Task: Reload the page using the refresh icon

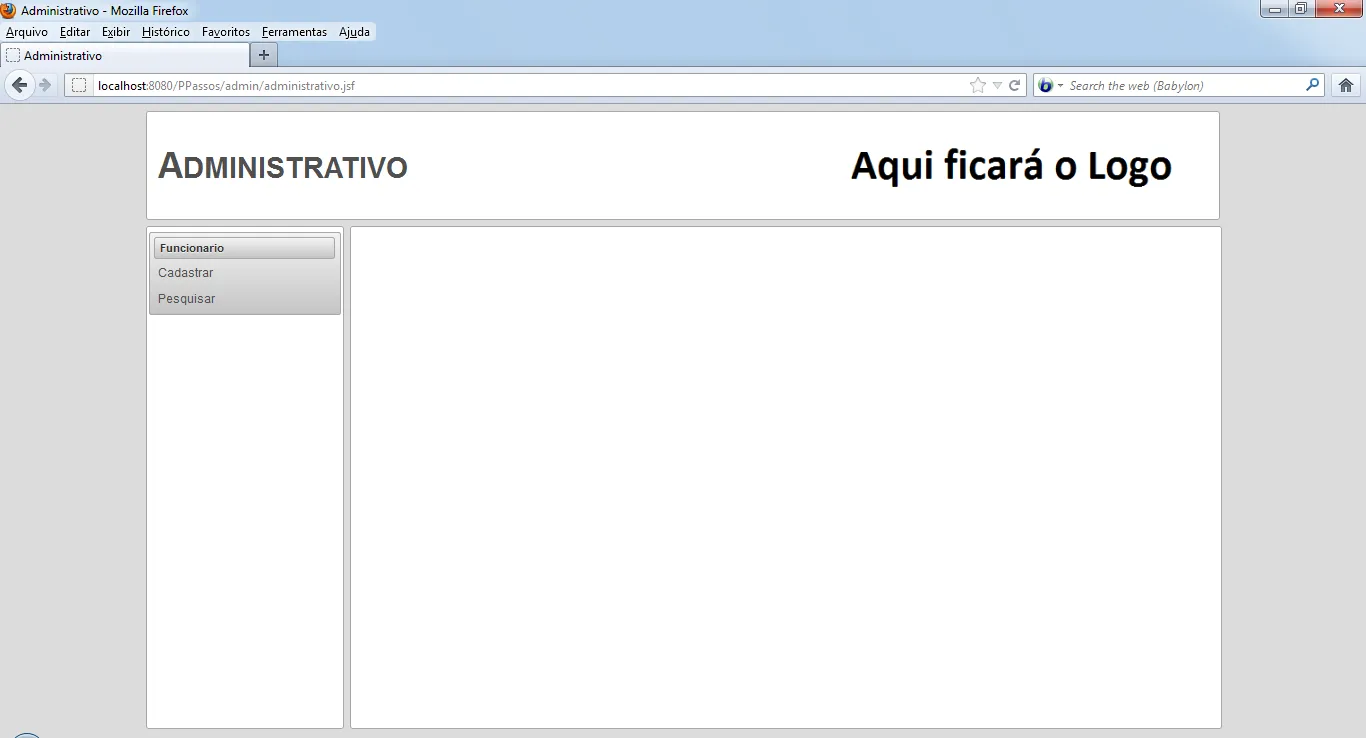Action: click(1014, 85)
